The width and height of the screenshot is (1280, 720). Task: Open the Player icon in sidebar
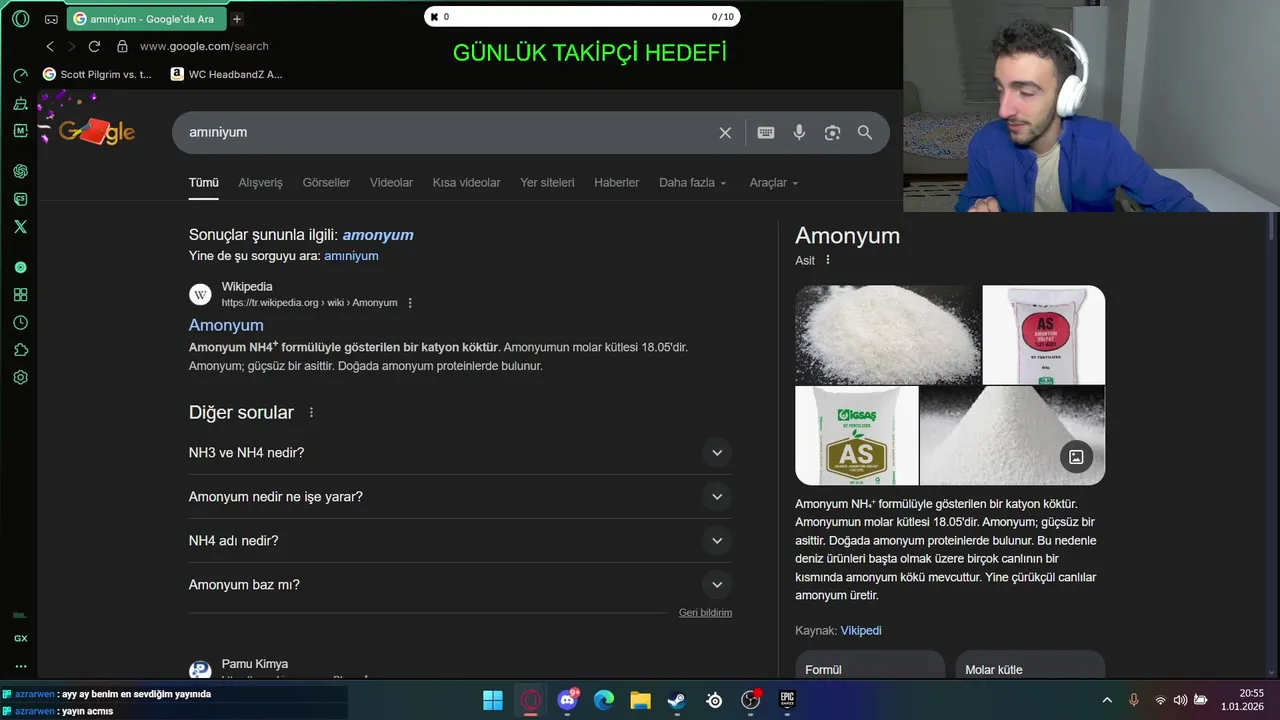pos(20,267)
